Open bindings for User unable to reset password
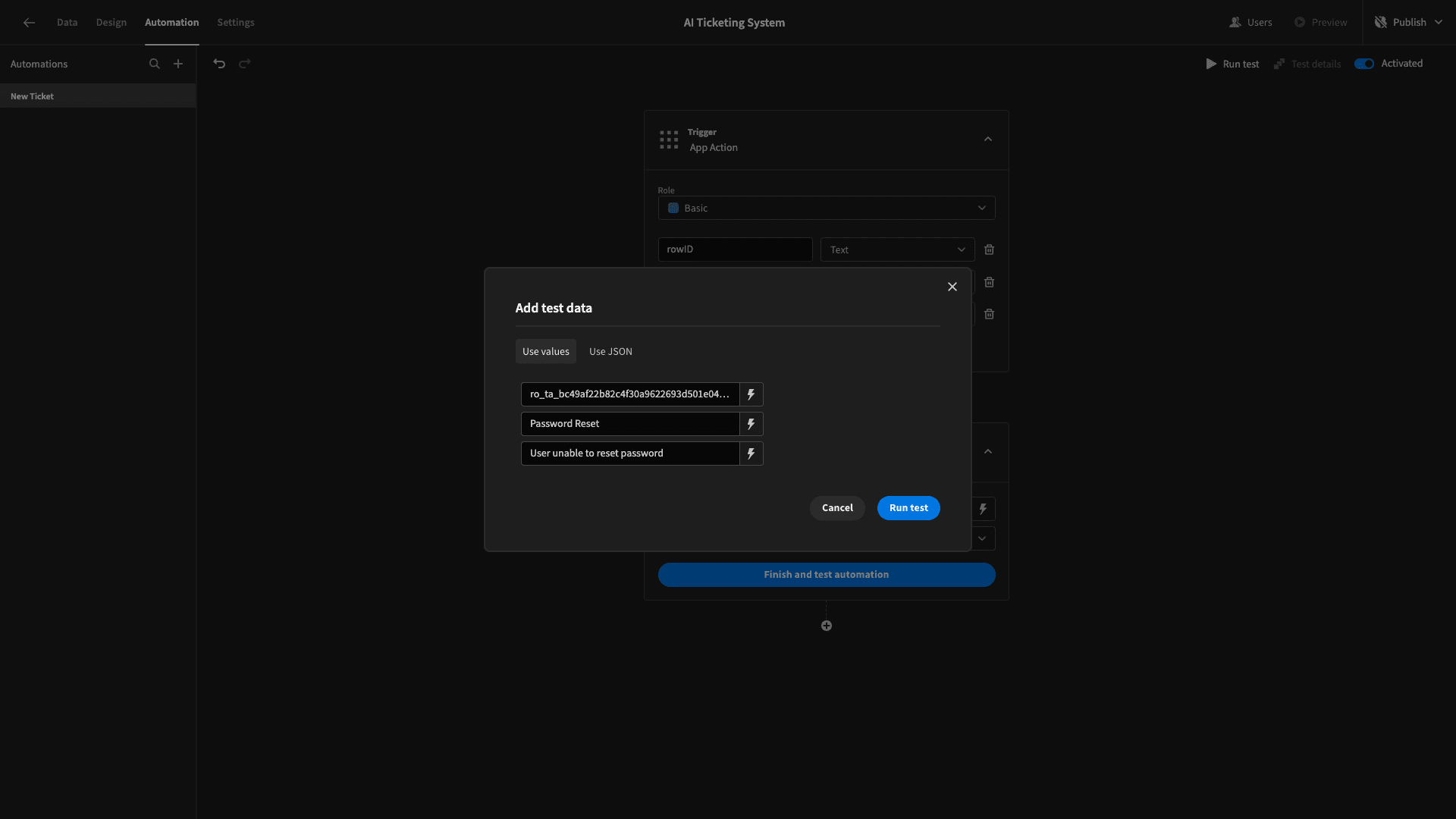 click(x=751, y=453)
